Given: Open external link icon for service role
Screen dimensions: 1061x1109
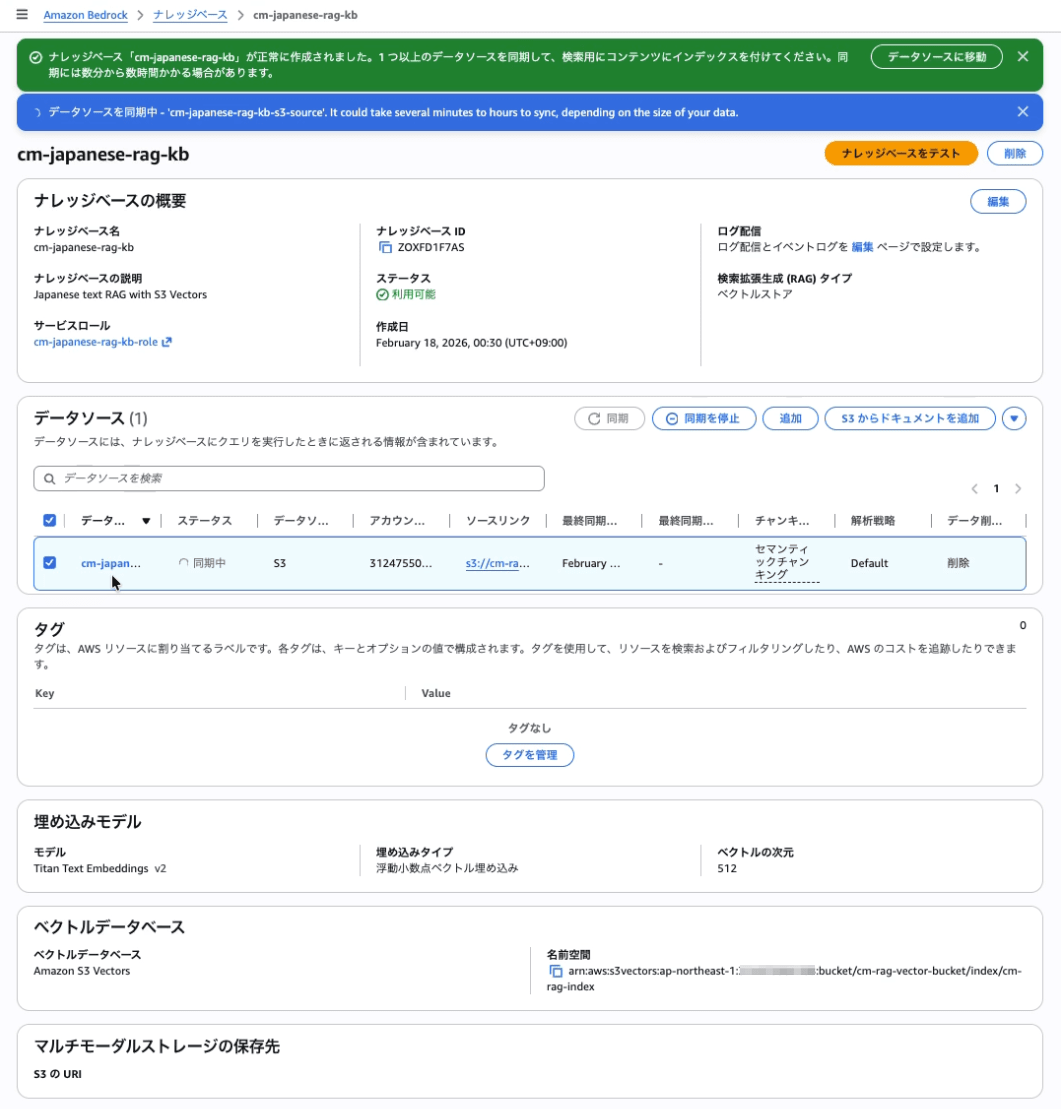Looking at the screenshot, I should (x=167, y=342).
